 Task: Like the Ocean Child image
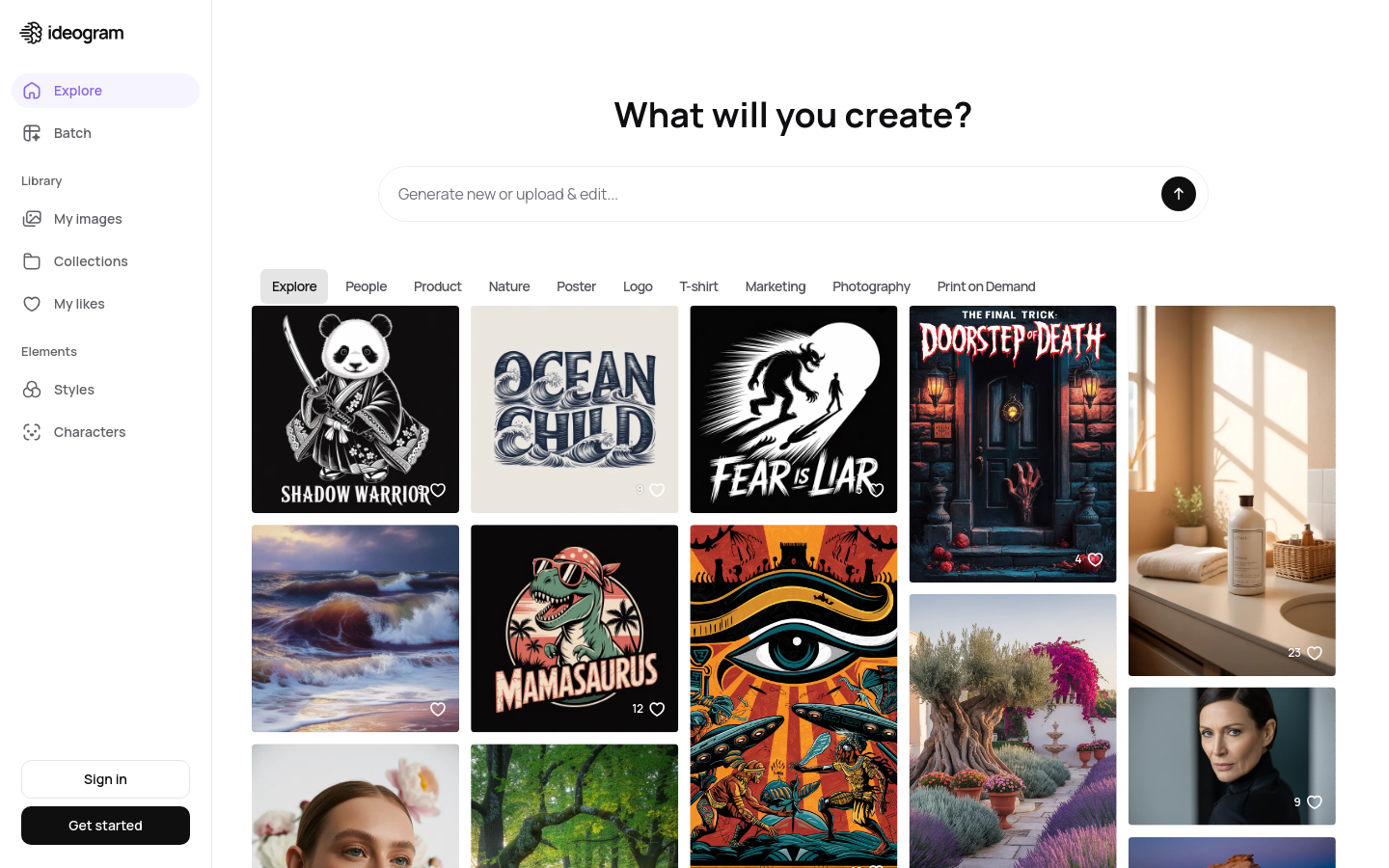657,490
